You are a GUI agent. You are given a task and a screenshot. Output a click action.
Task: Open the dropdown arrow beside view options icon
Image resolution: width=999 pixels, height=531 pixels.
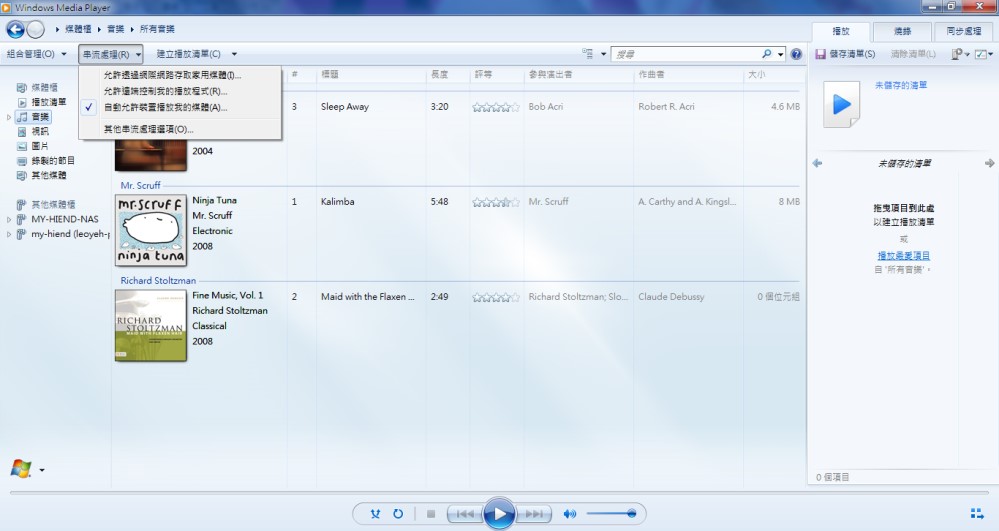coord(603,54)
